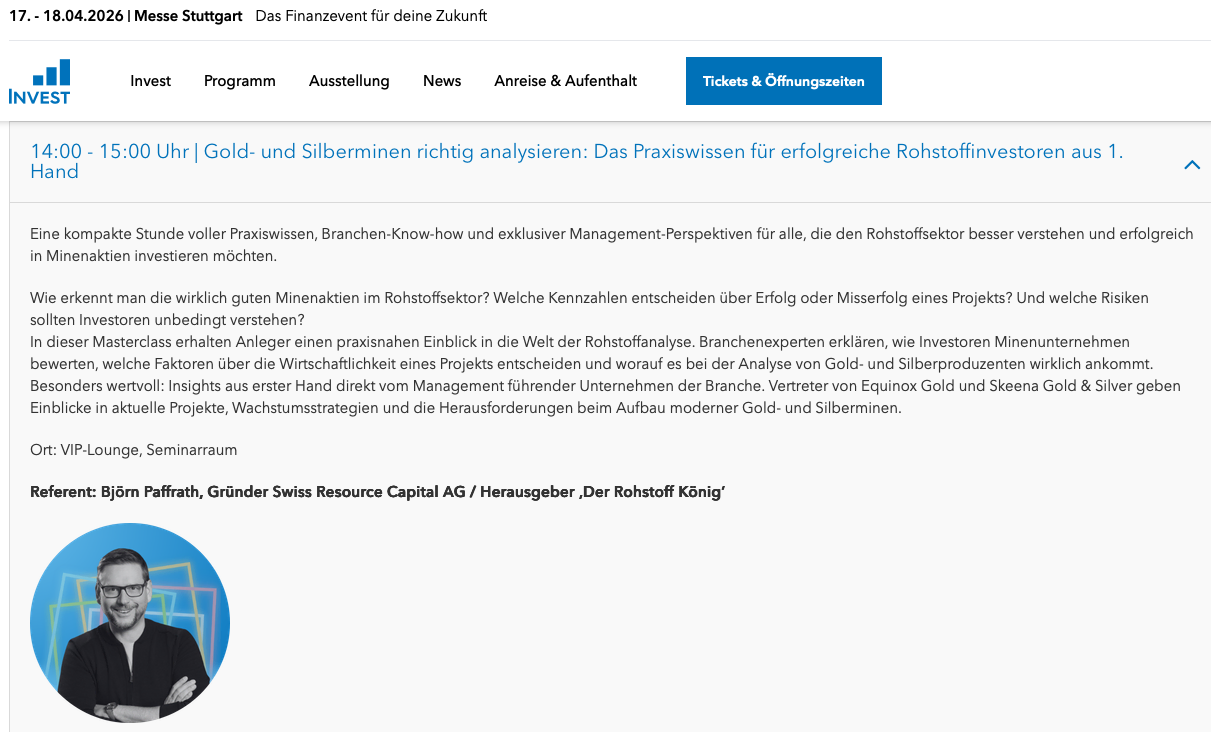Viewport: 1211px width, 732px height.
Task: Open the Invest menu
Action: tap(150, 80)
